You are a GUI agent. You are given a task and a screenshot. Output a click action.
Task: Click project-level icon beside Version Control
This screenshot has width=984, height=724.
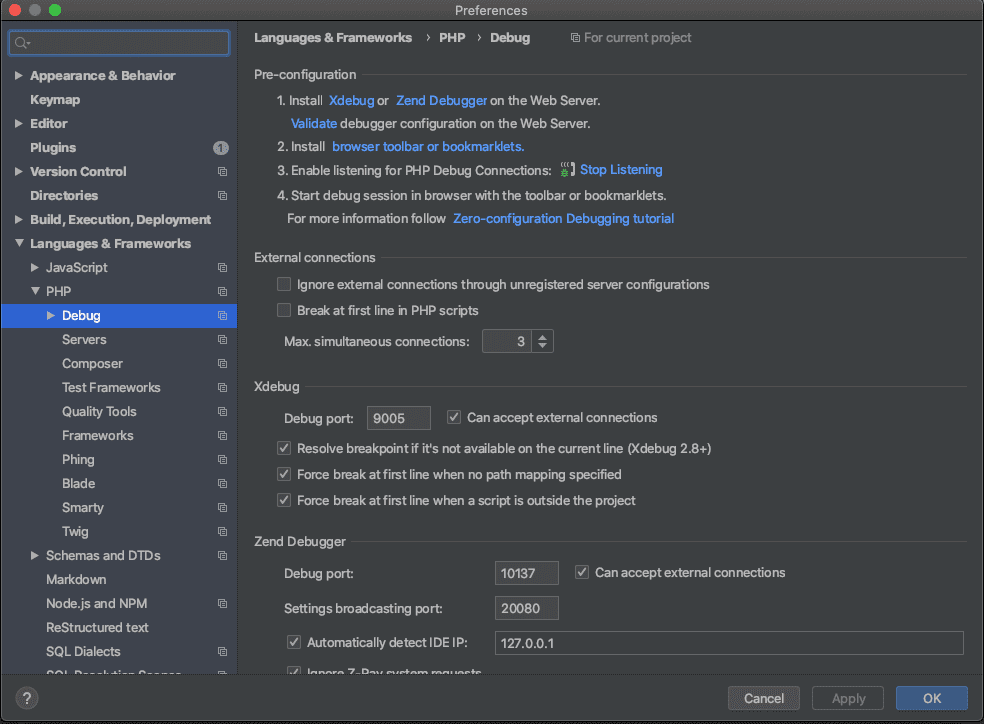pyautogui.click(x=222, y=172)
